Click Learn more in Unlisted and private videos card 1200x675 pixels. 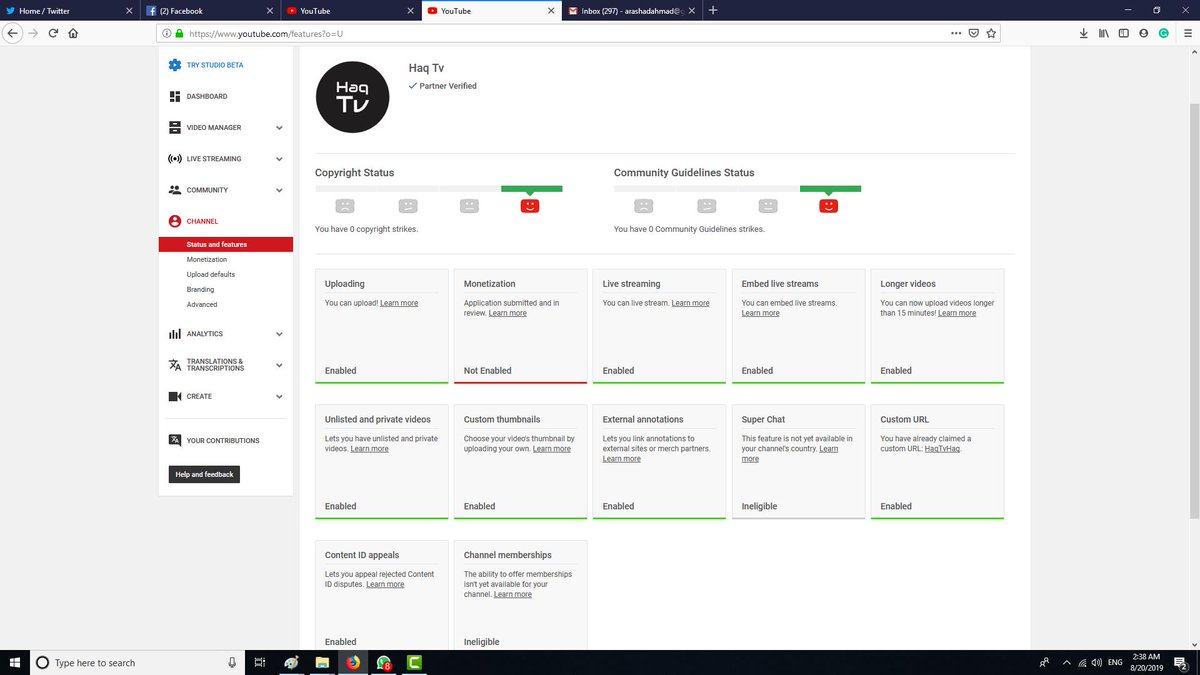(369, 449)
